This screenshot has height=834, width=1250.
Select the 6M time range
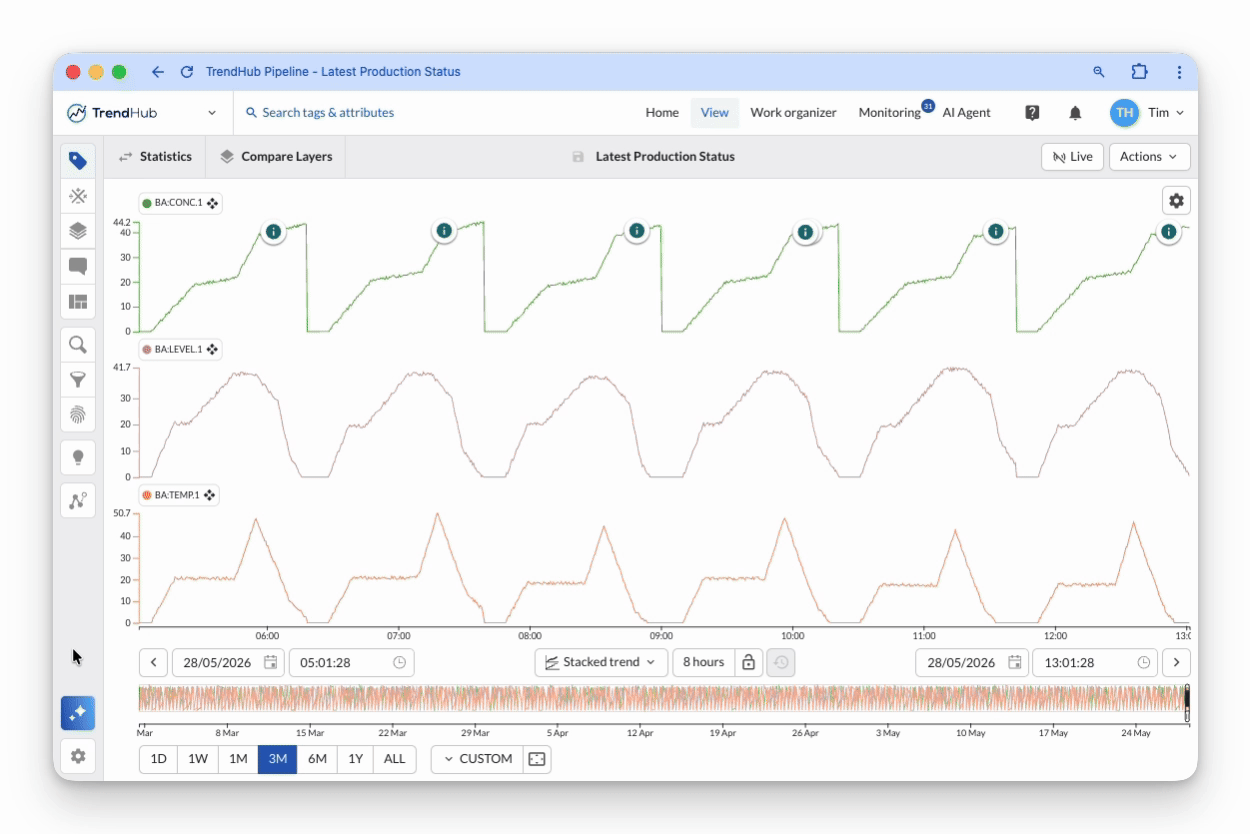tap(317, 759)
